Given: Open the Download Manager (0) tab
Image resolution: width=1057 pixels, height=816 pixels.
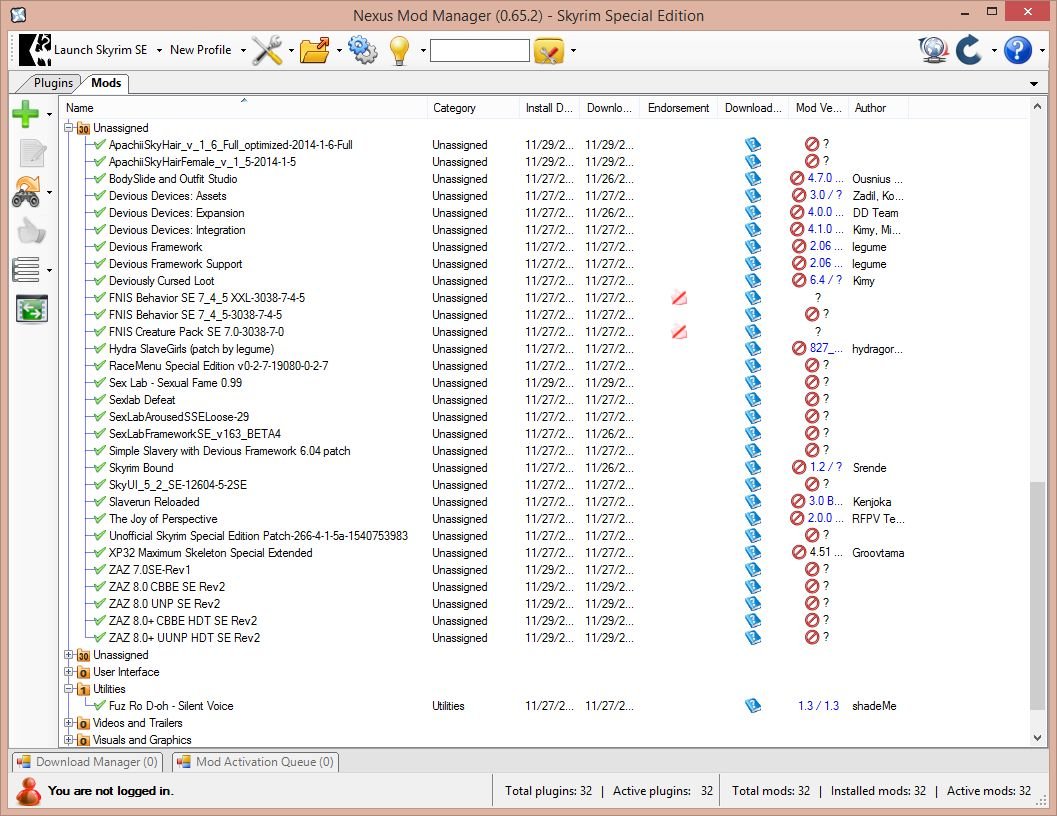Looking at the screenshot, I should pyautogui.click(x=88, y=761).
